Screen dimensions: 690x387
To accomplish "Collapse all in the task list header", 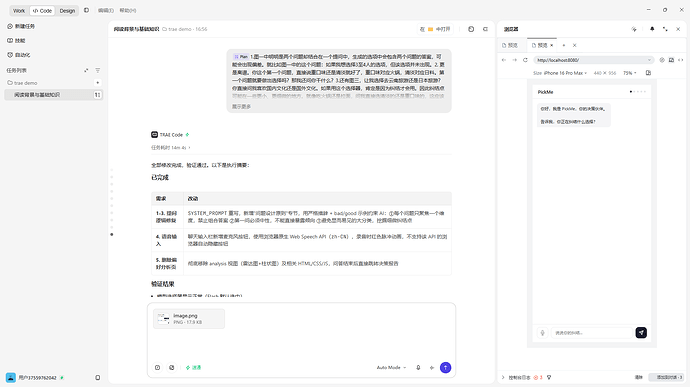I will [x=86, y=70].
